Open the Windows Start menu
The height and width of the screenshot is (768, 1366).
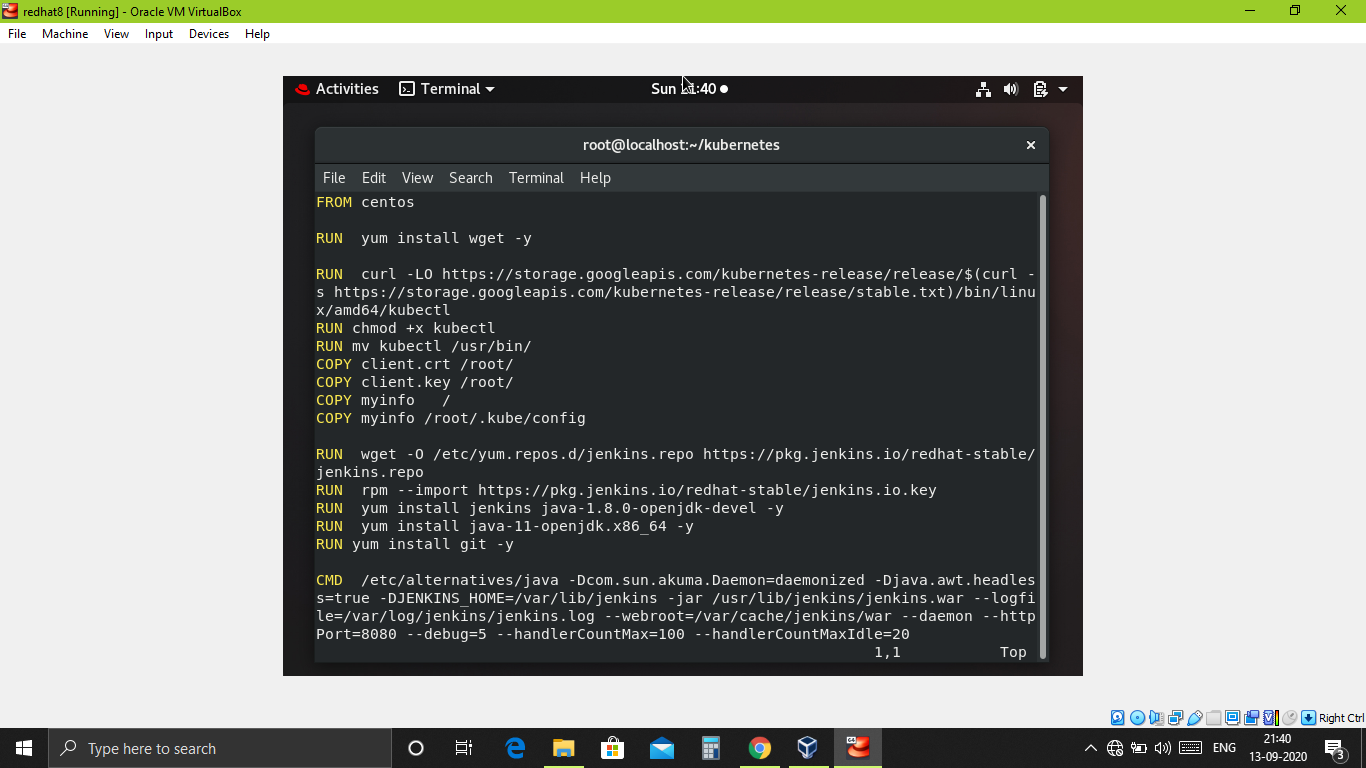(x=24, y=748)
